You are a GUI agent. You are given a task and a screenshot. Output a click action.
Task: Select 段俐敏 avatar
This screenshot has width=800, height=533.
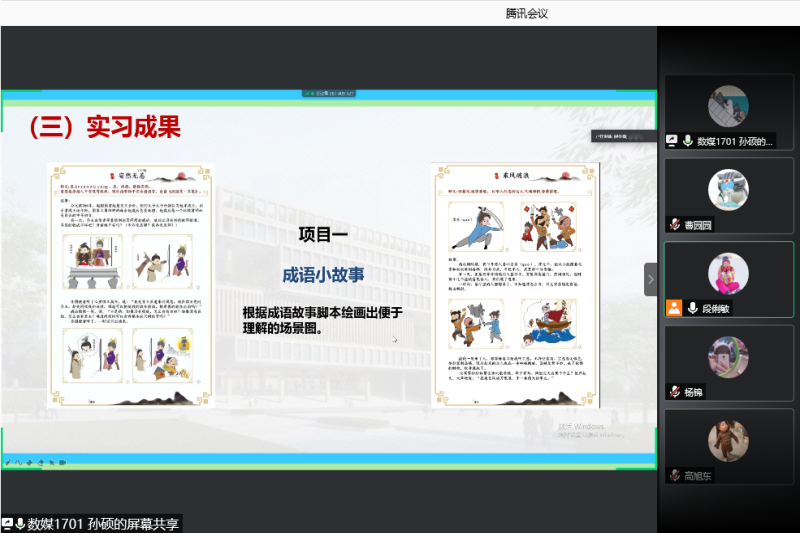coord(728,273)
